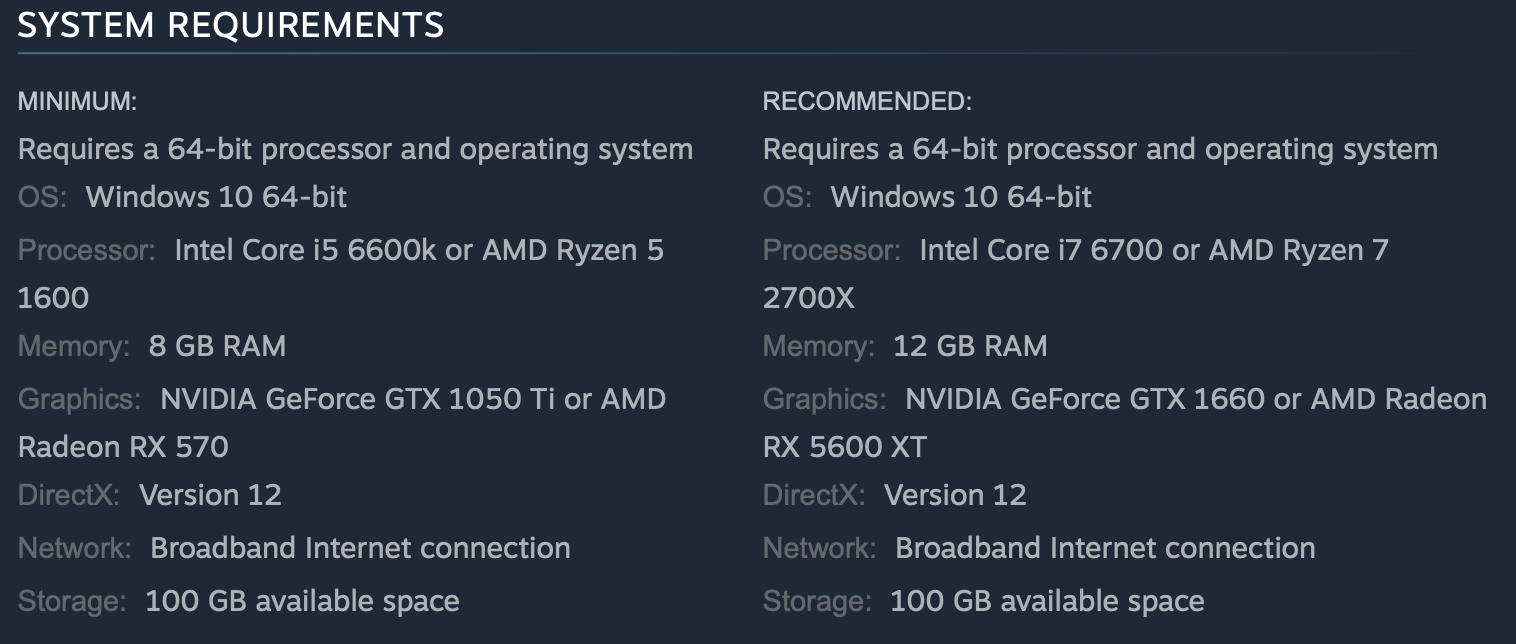Click the recommended OS Windows 10 line
The height and width of the screenshot is (644, 1516).
coord(961,197)
